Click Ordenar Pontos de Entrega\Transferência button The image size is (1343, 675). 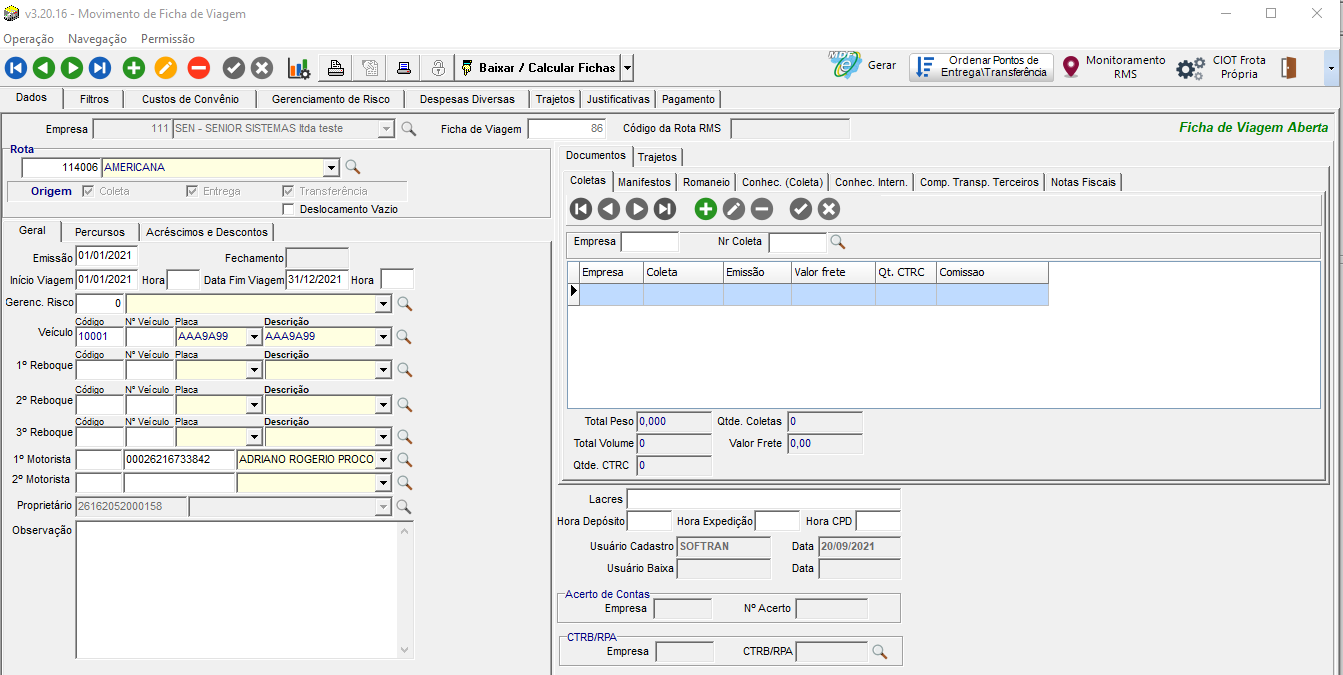click(x=982, y=67)
